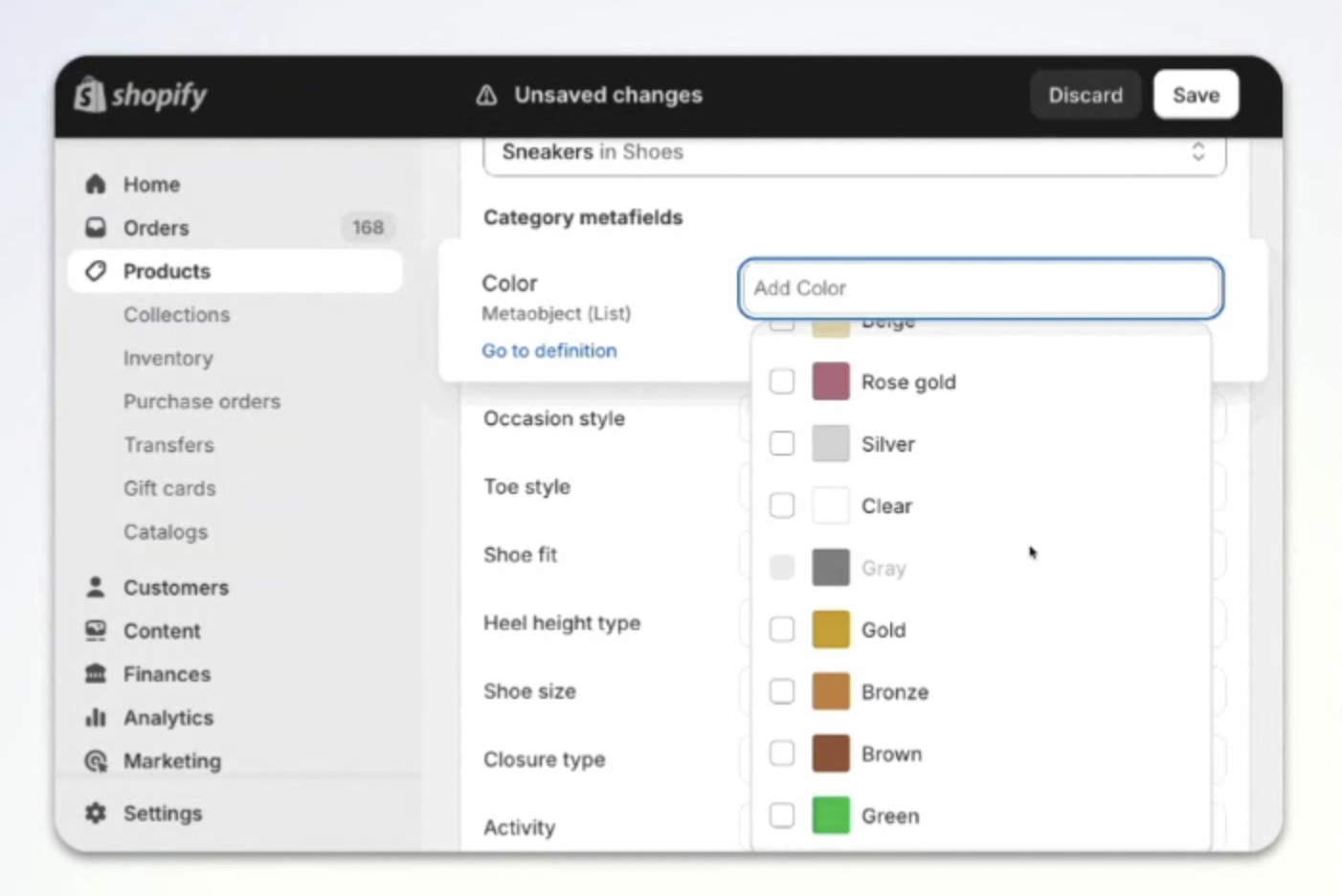Click the Add Color input field

pyautogui.click(x=981, y=288)
